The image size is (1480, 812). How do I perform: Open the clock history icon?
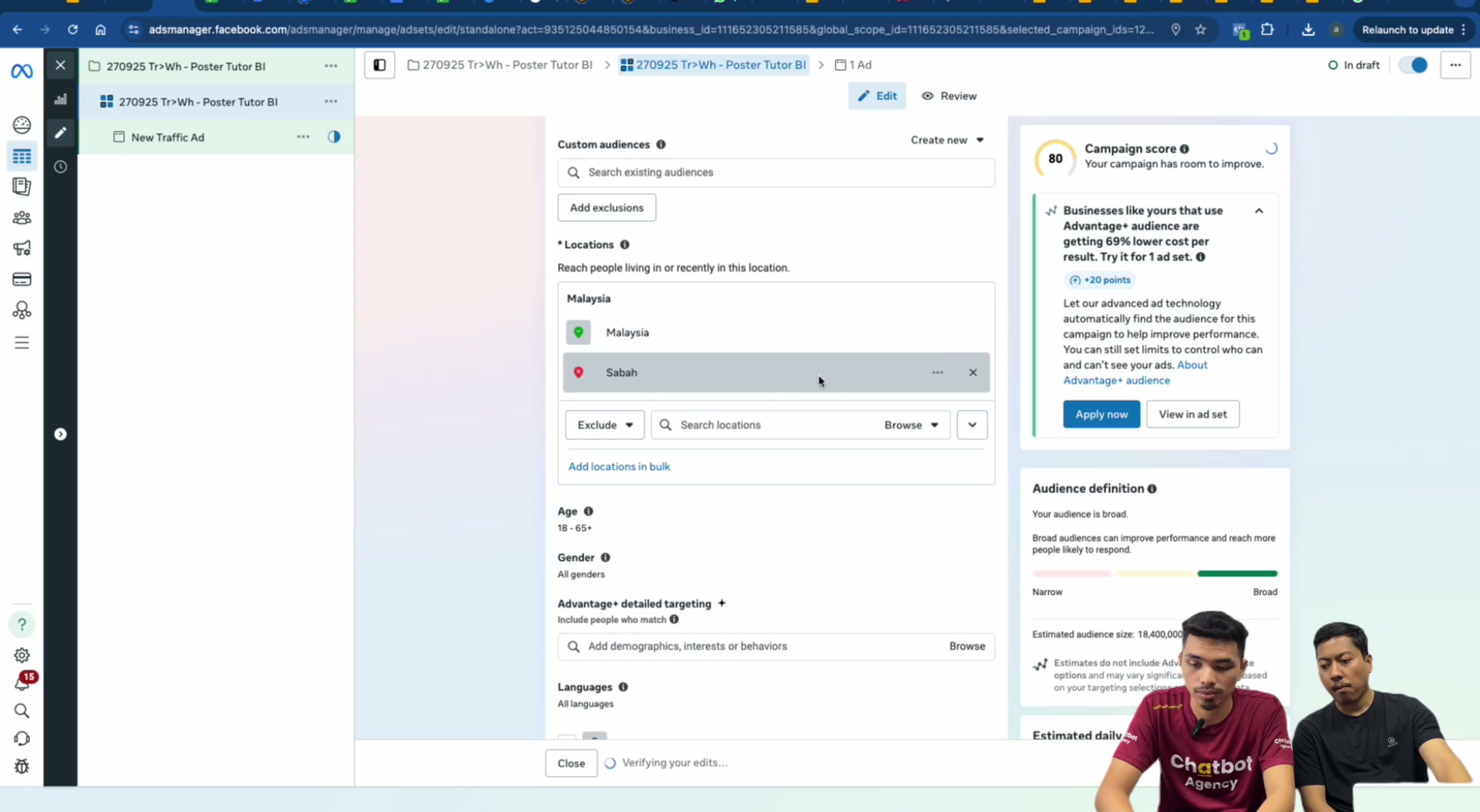point(60,167)
